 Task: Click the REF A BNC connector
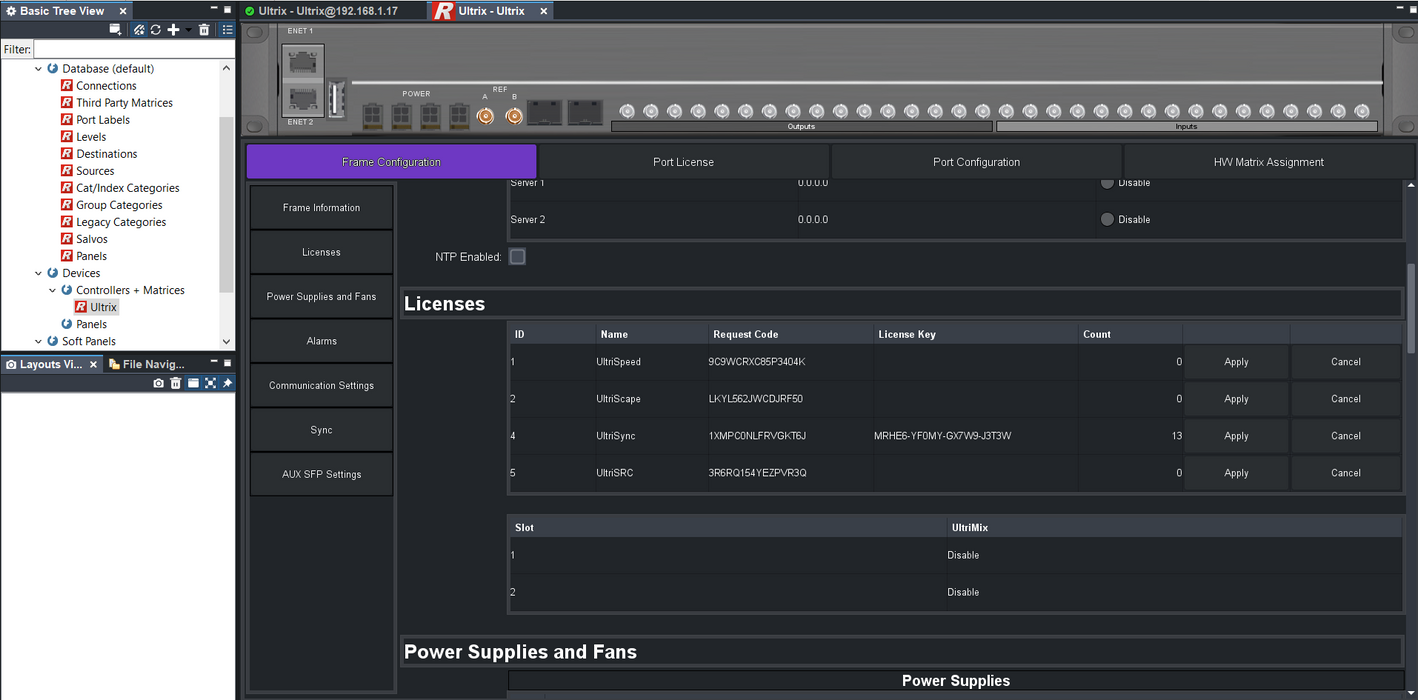click(485, 116)
